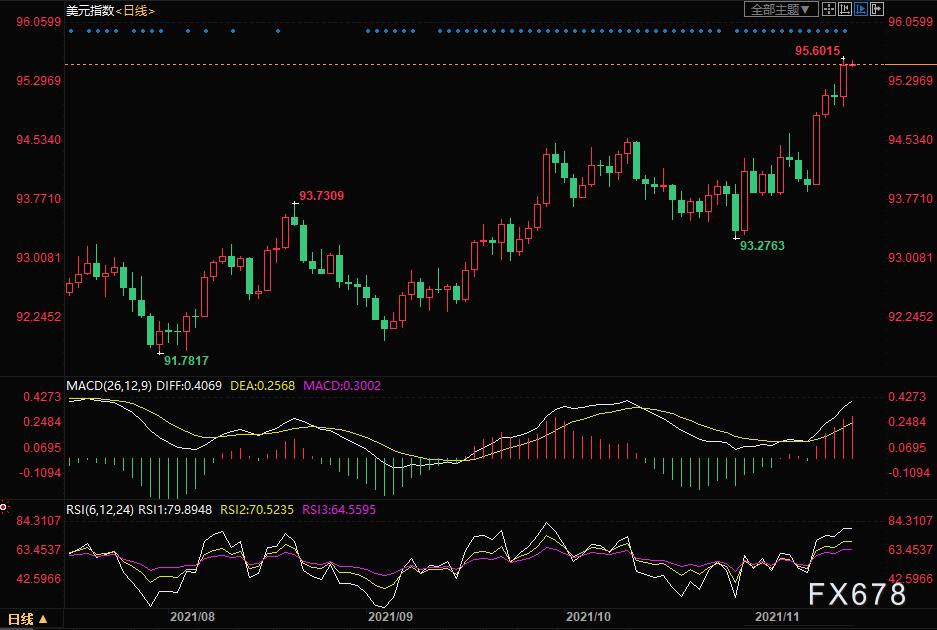This screenshot has height=630, width=937.
Task: Click the 2021/10 date on time axis
Action: pos(588,617)
